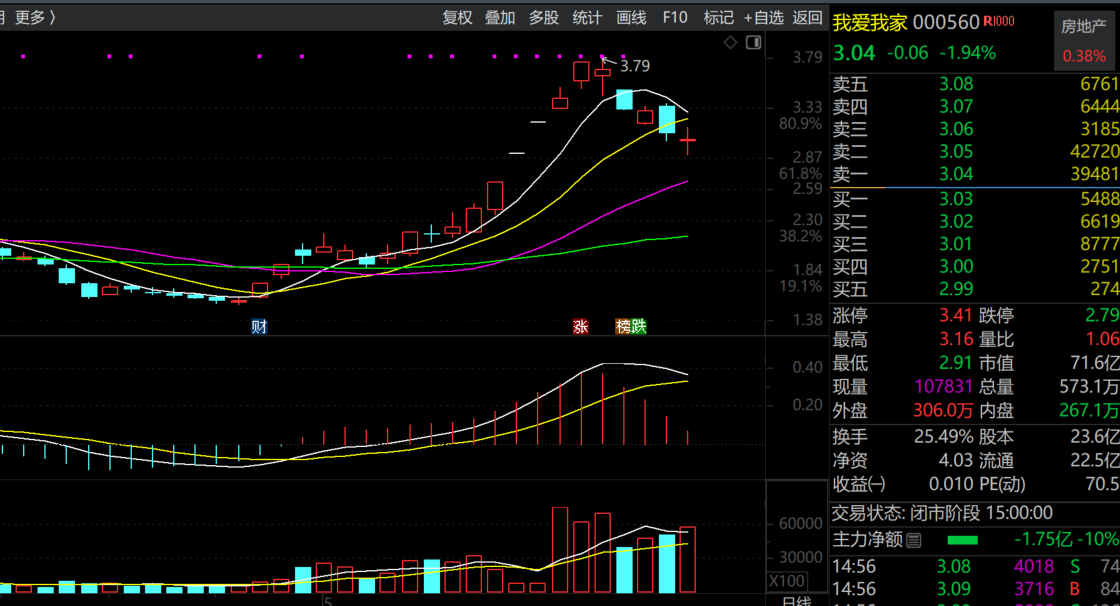Image resolution: width=1120 pixels, height=606 pixels.
Task: Activate the 画线 drawing tools
Action: (631, 17)
